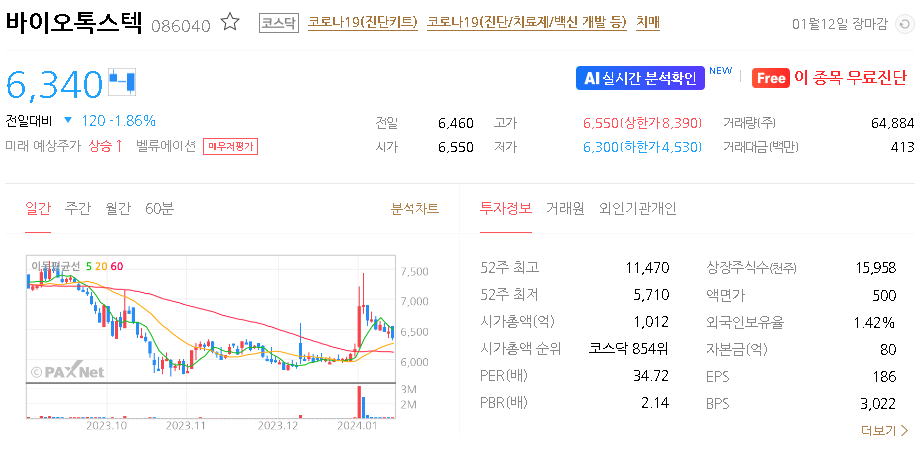Switch chart to 일간 tab
This screenshot has width=920, height=450.
pos(38,208)
